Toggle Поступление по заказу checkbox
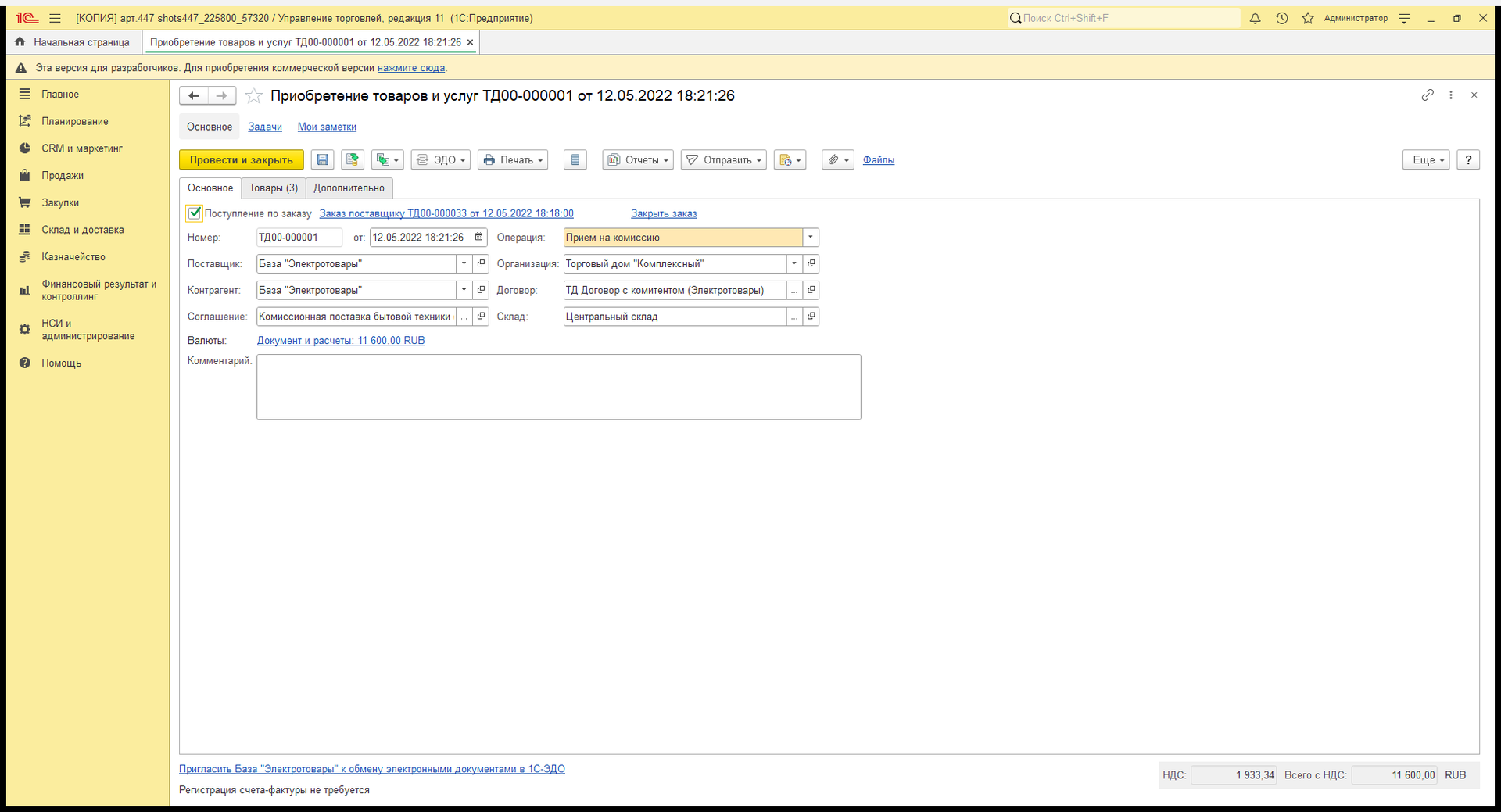1501x812 pixels. (195, 213)
